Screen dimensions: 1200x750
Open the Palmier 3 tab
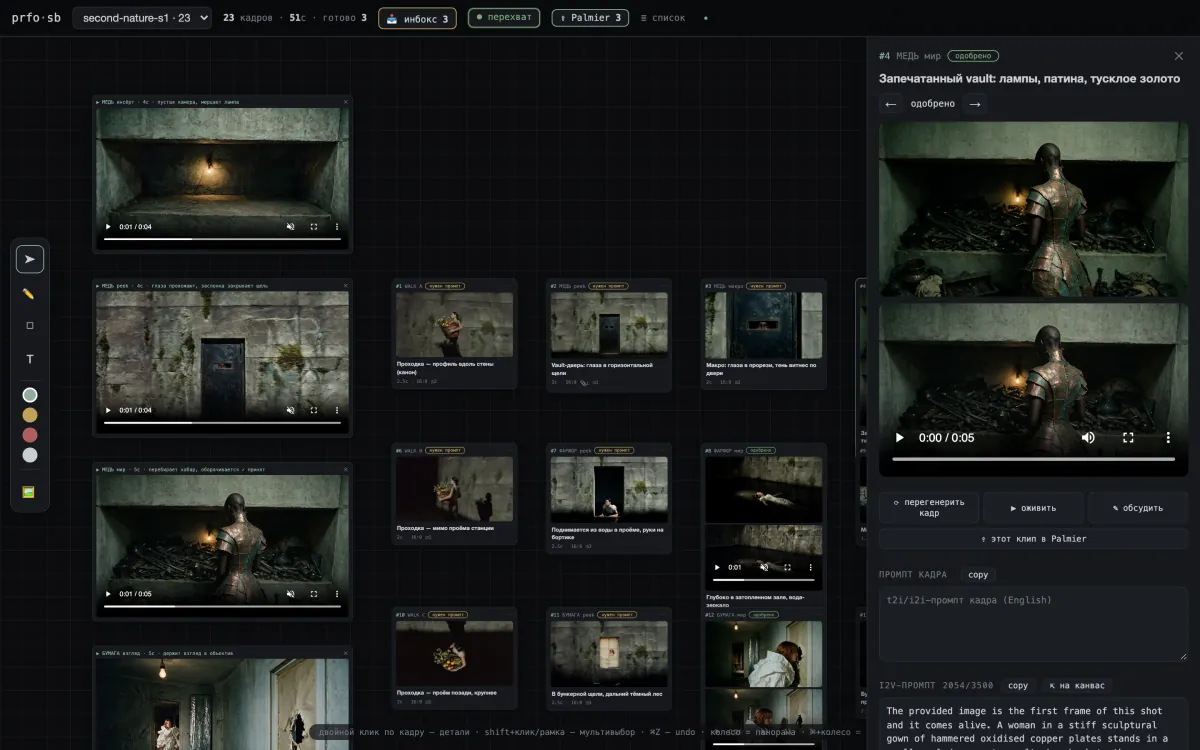[590, 18]
